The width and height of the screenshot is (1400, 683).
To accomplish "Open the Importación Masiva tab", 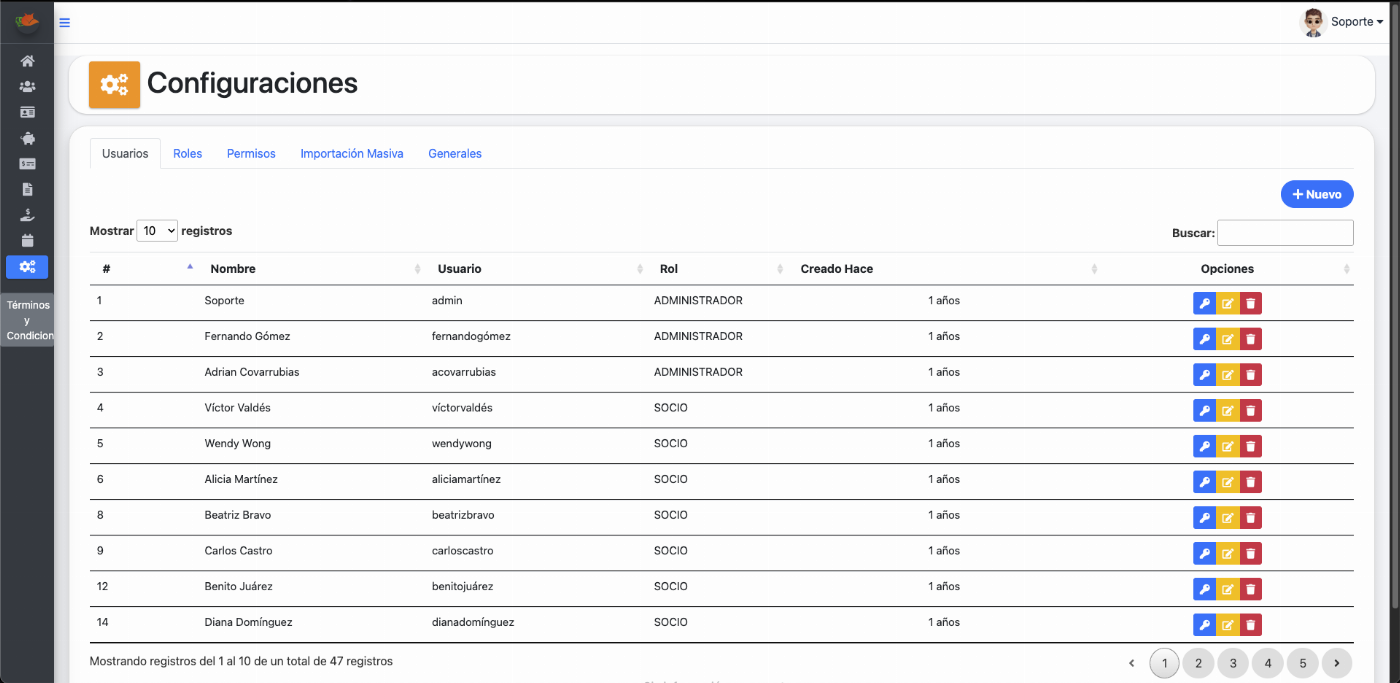I will [352, 154].
